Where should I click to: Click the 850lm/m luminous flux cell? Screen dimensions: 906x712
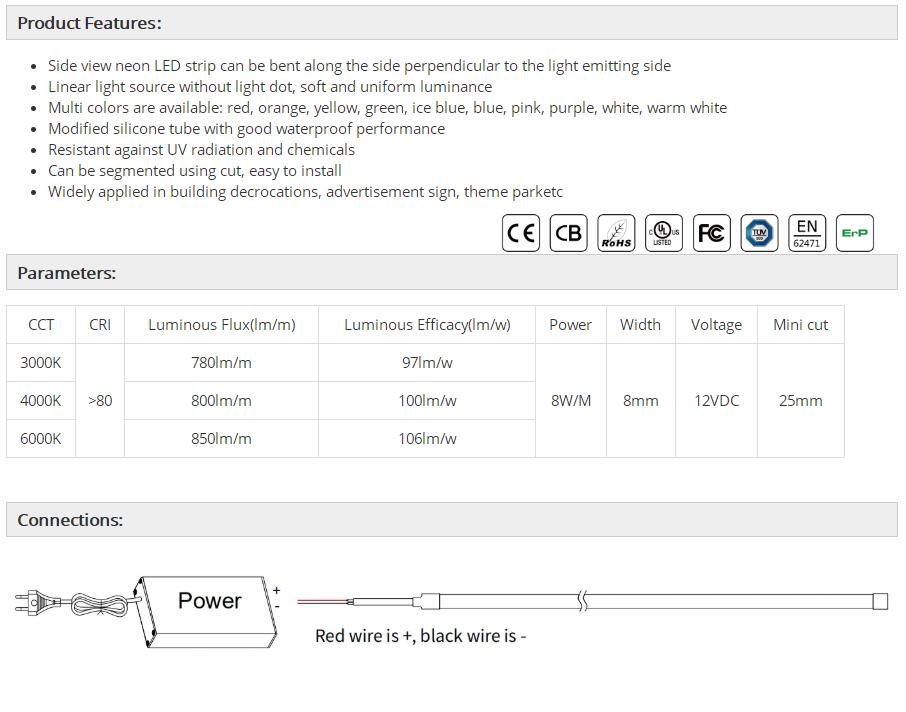point(221,439)
